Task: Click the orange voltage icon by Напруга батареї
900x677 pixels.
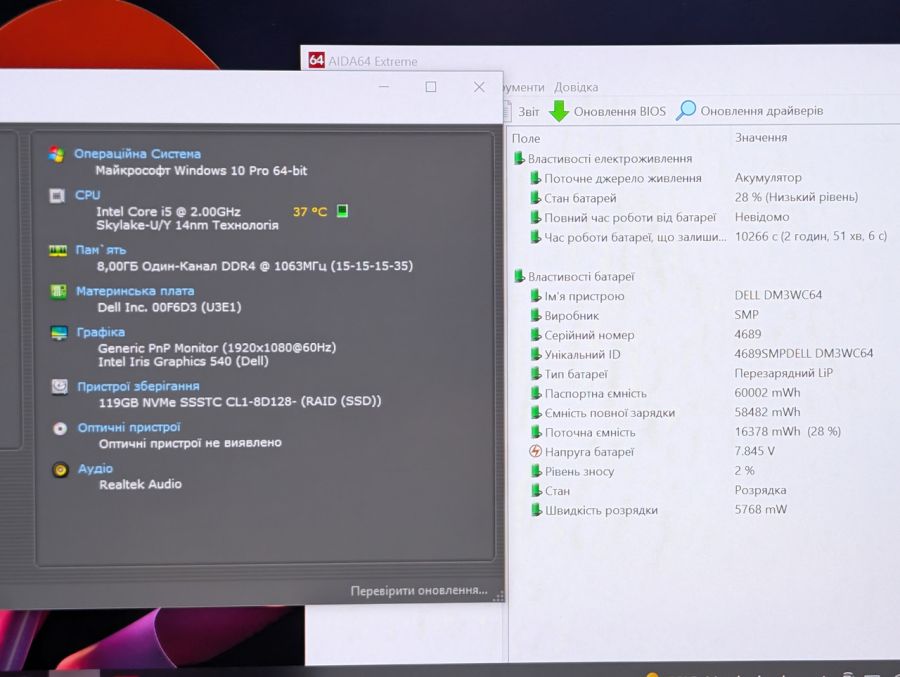Action: [536, 451]
